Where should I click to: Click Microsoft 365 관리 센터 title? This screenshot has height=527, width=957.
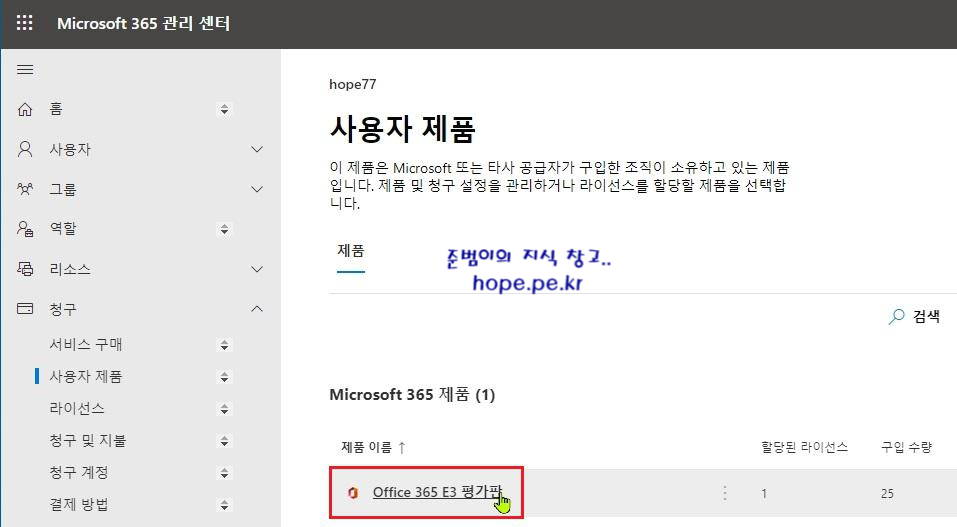coord(143,23)
